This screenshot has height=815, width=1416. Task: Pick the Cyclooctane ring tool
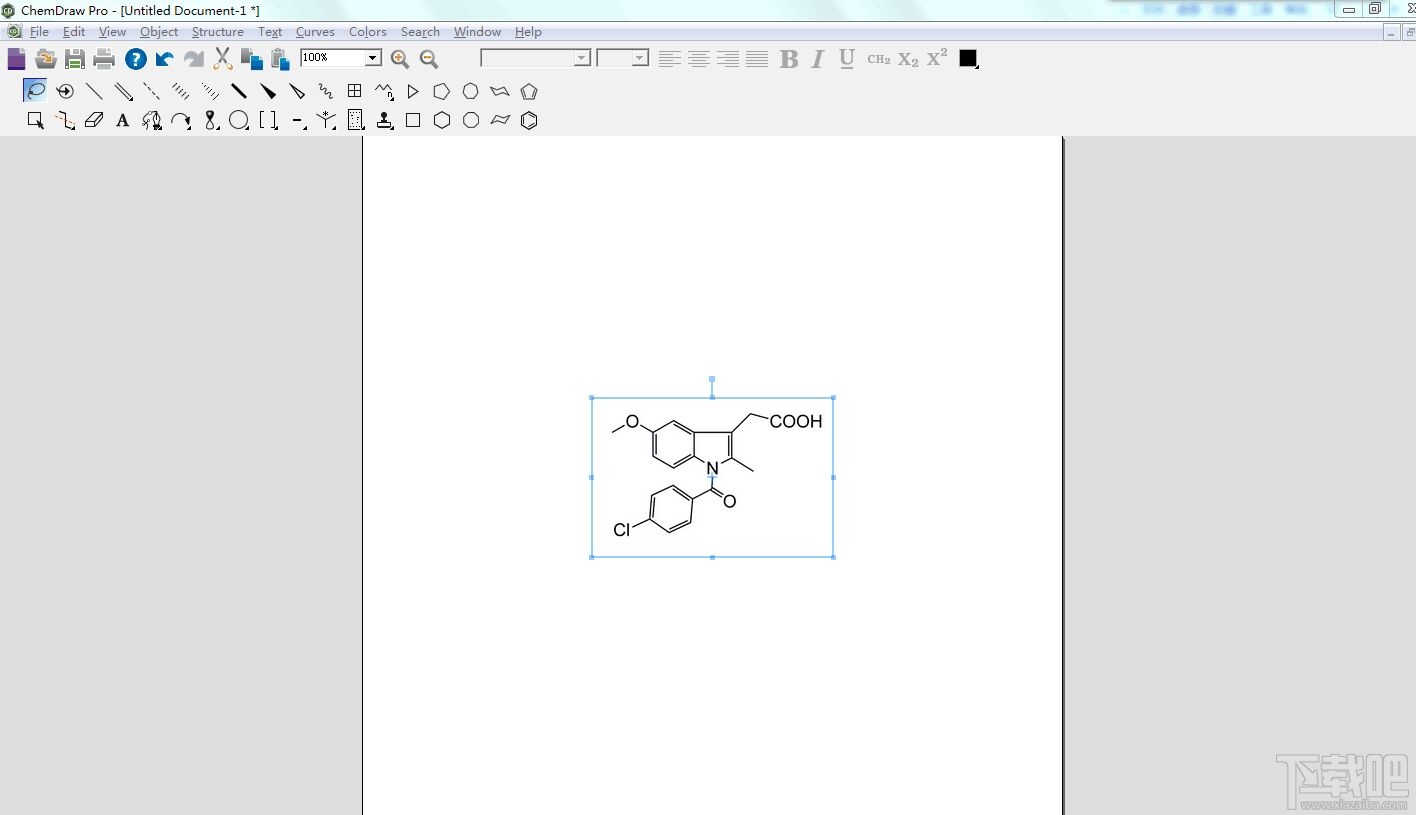pos(471,120)
